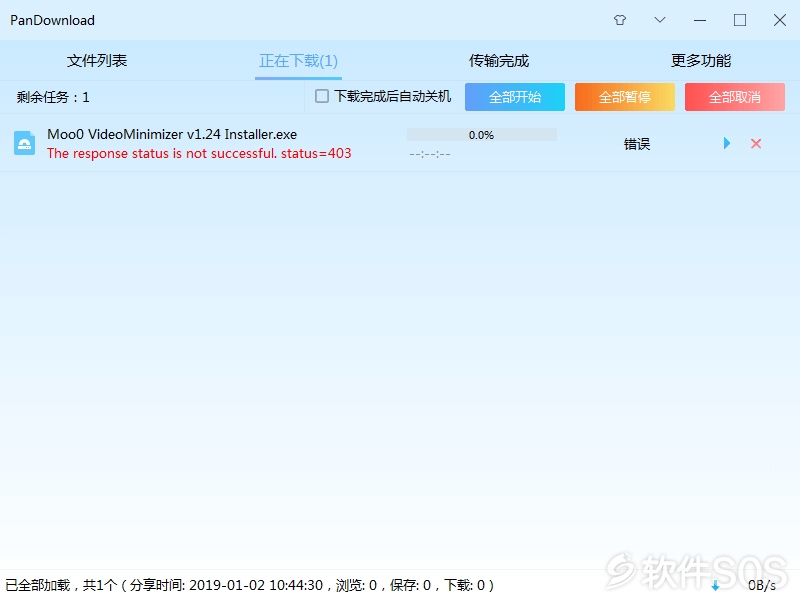Switch to the 文件列表 tab
Viewport: 800px width, 600px height.
[97, 61]
